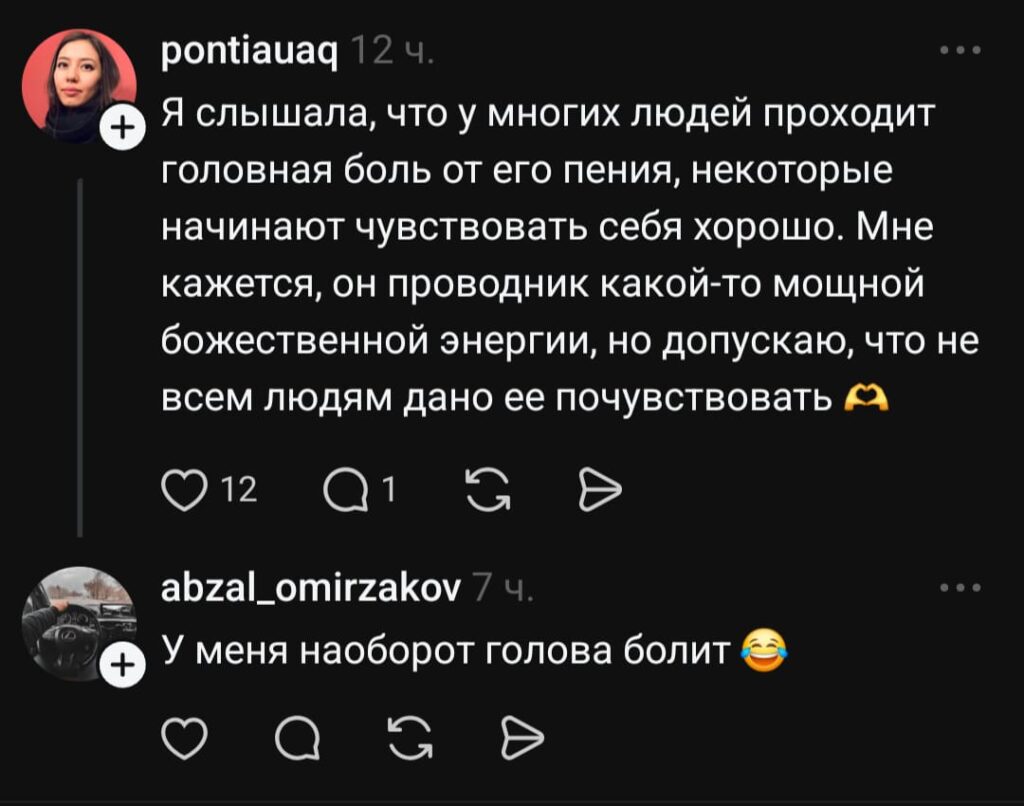This screenshot has width=1024, height=806.
Task: Follow pontiauaq using the plus badge
Action: click(118, 127)
